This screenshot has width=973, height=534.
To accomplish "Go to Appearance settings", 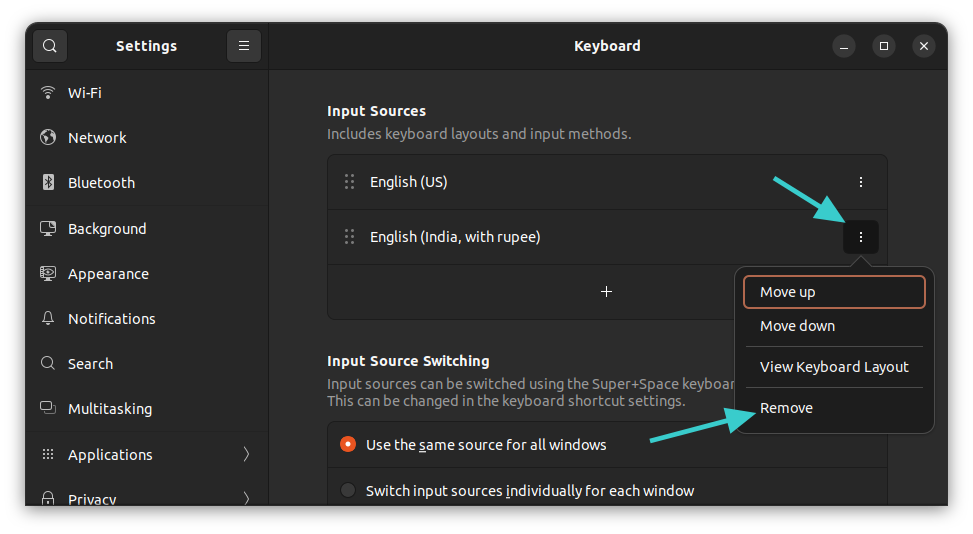I will click(108, 274).
